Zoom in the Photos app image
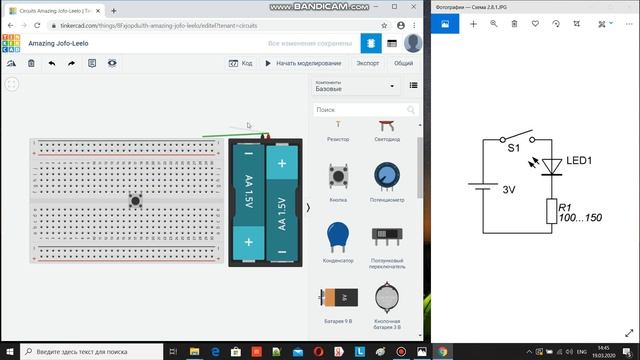640x360 pixels. tap(493, 24)
